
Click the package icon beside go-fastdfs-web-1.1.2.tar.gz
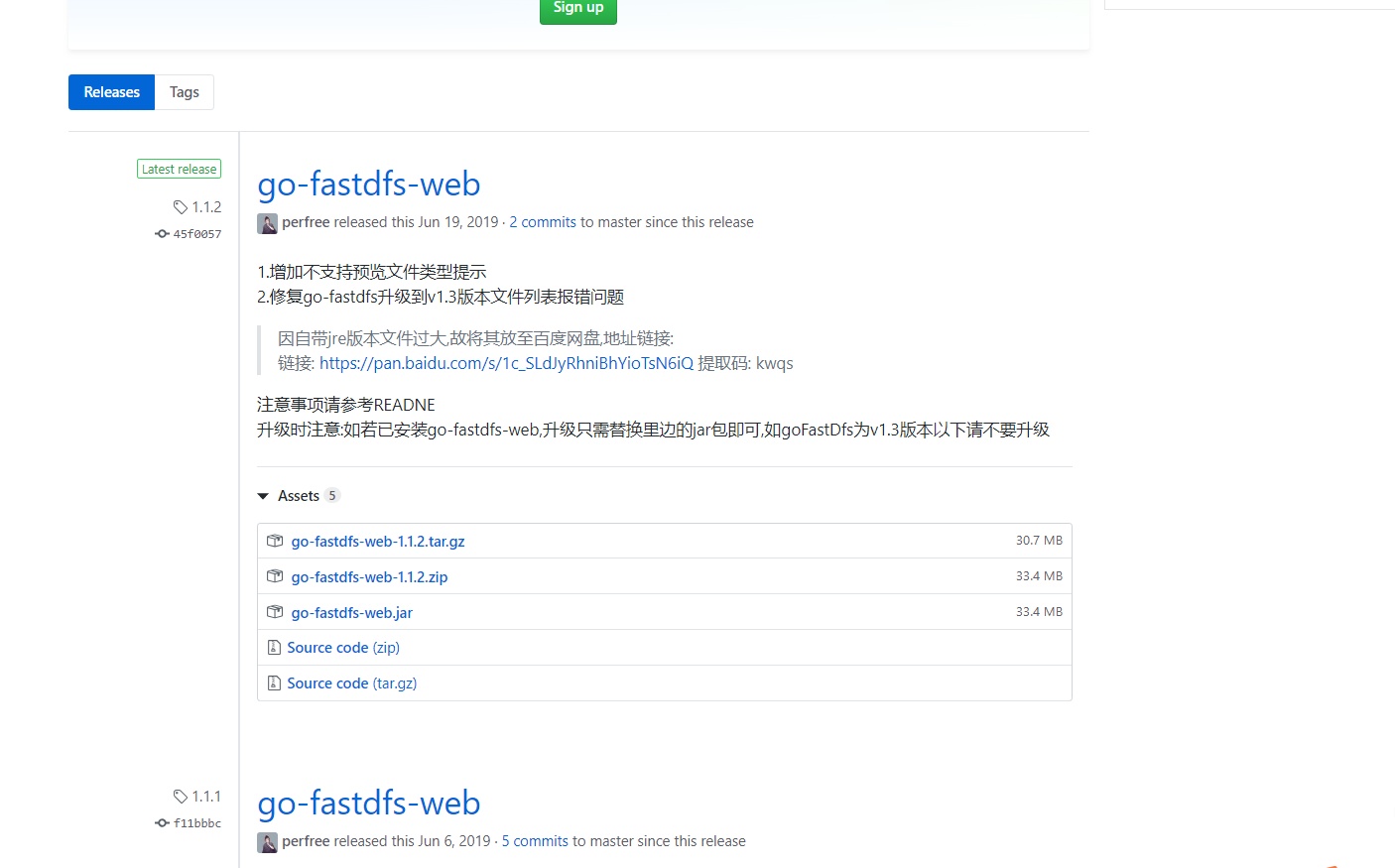(x=275, y=541)
